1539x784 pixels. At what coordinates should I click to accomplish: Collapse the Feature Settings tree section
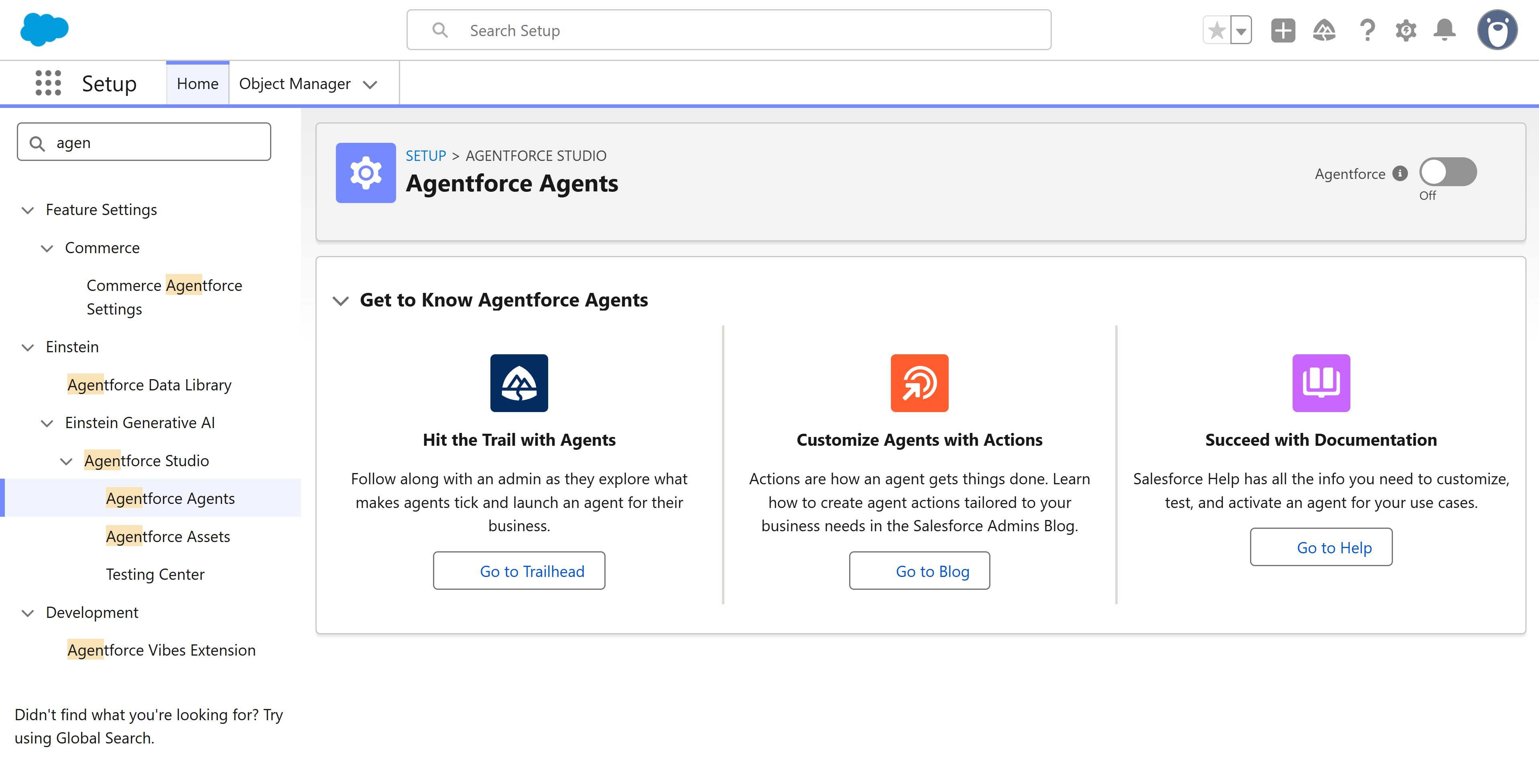[27, 210]
